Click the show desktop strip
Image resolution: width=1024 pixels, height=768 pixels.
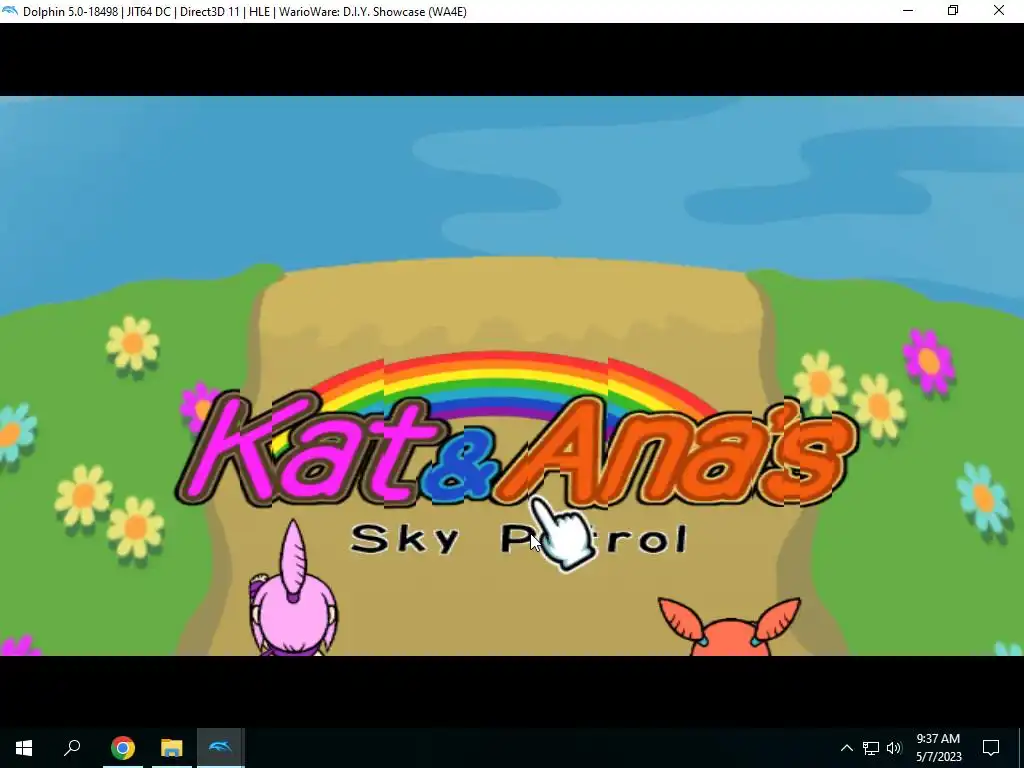[x=1021, y=748]
